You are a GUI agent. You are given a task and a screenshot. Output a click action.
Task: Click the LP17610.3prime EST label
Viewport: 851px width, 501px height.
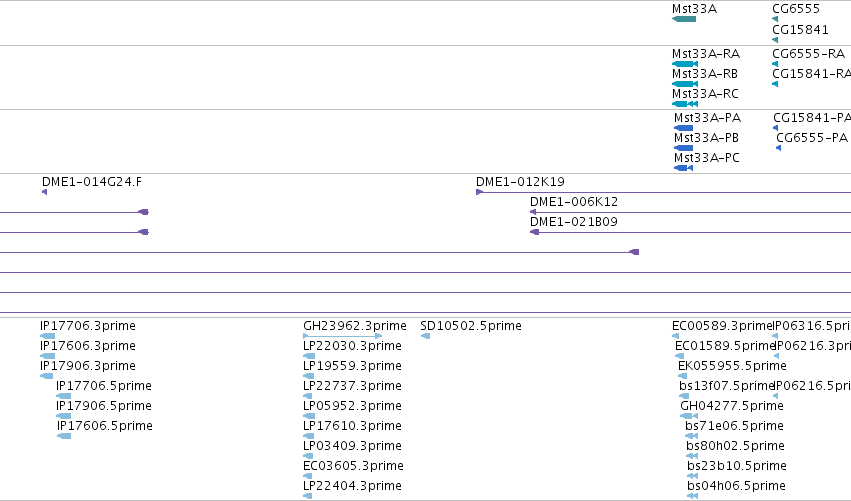point(352,426)
